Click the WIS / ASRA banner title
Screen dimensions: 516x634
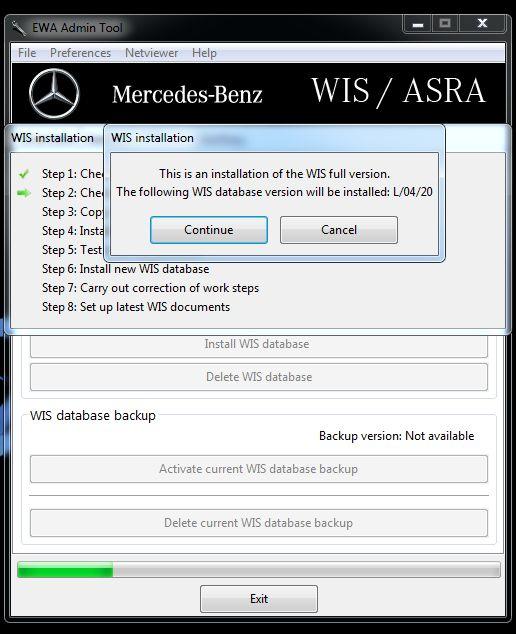click(398, 91)
